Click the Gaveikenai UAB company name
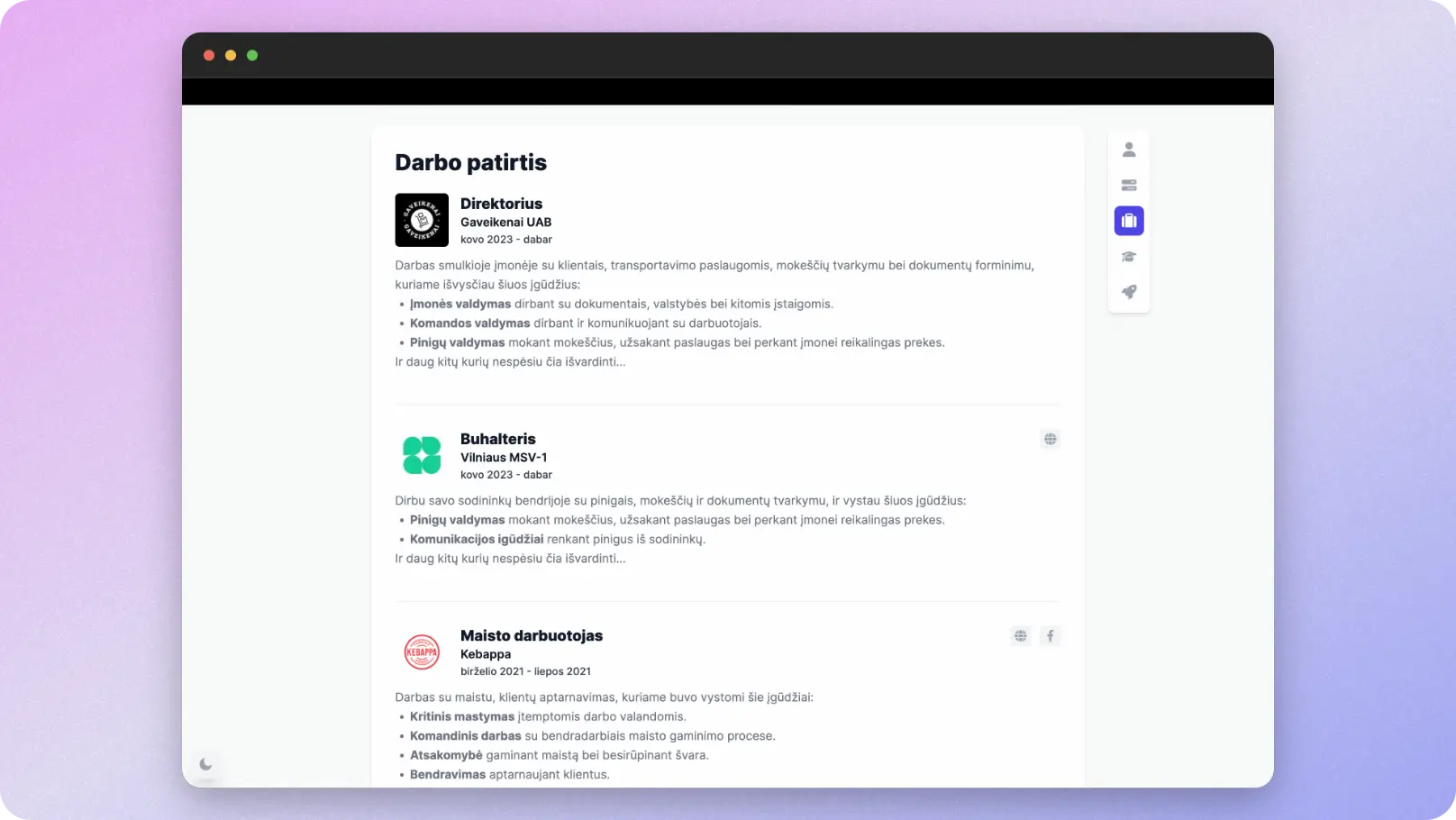This screenshot has width=1456, height=820. (505, 223)
